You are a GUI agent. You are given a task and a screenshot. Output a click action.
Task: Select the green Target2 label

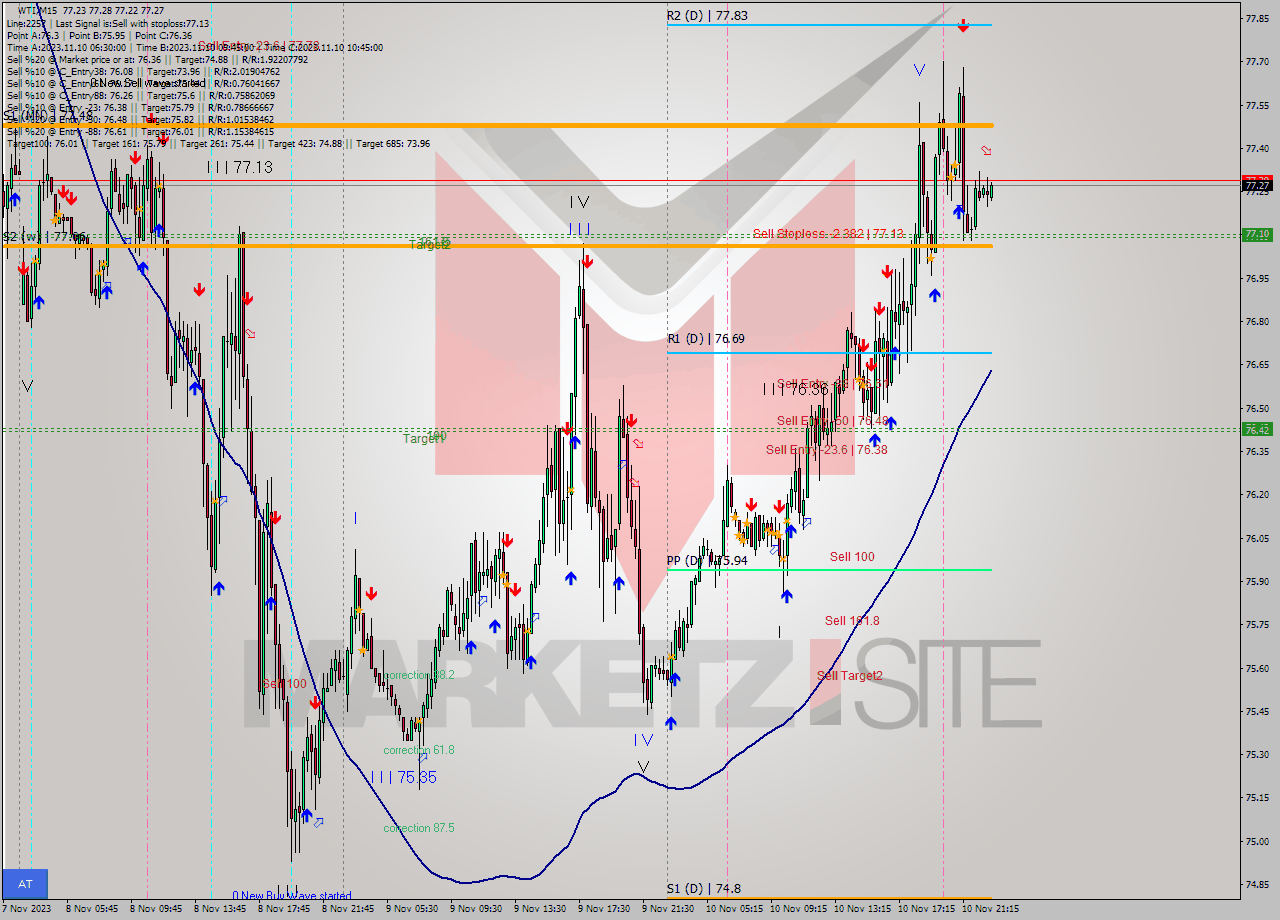coord(430,245)
